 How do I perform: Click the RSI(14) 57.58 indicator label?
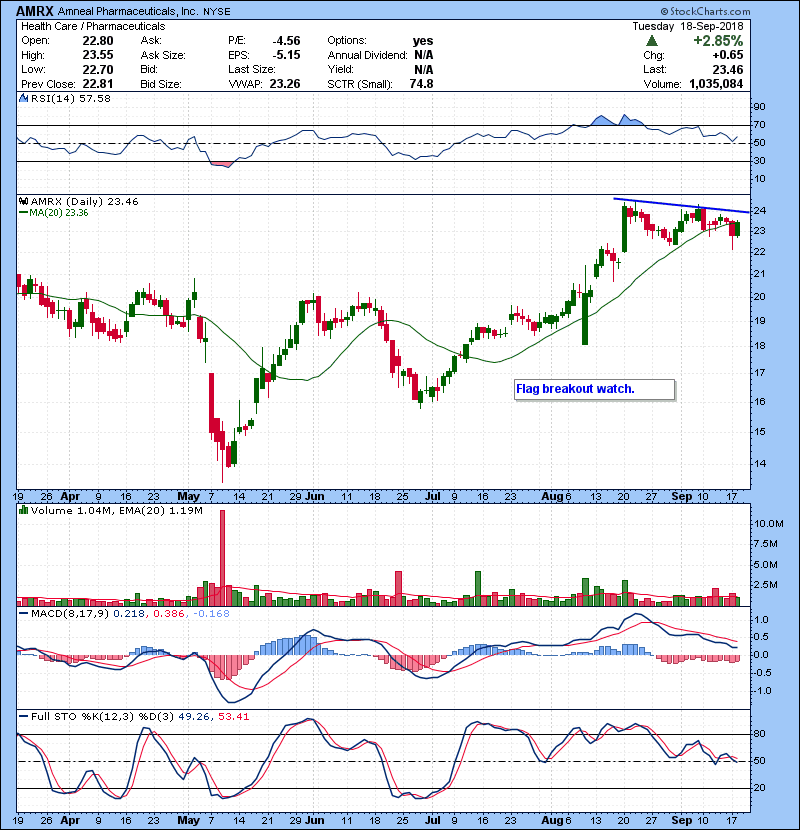[70, 98]
